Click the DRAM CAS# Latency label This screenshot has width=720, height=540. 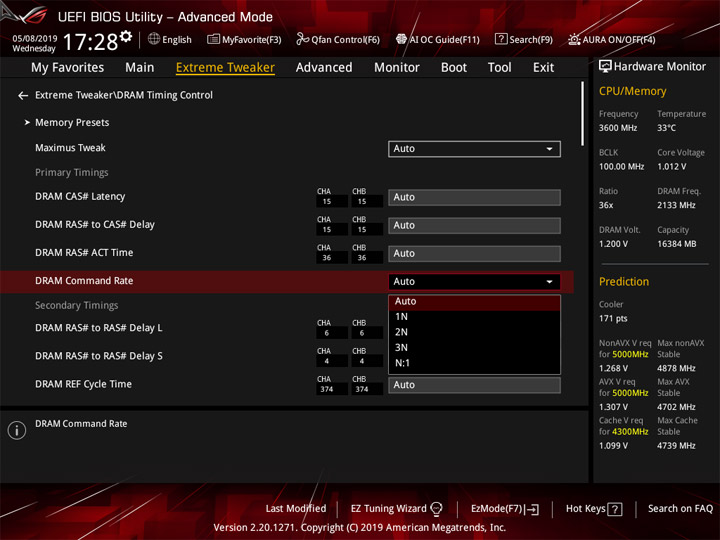click(80, 197)
